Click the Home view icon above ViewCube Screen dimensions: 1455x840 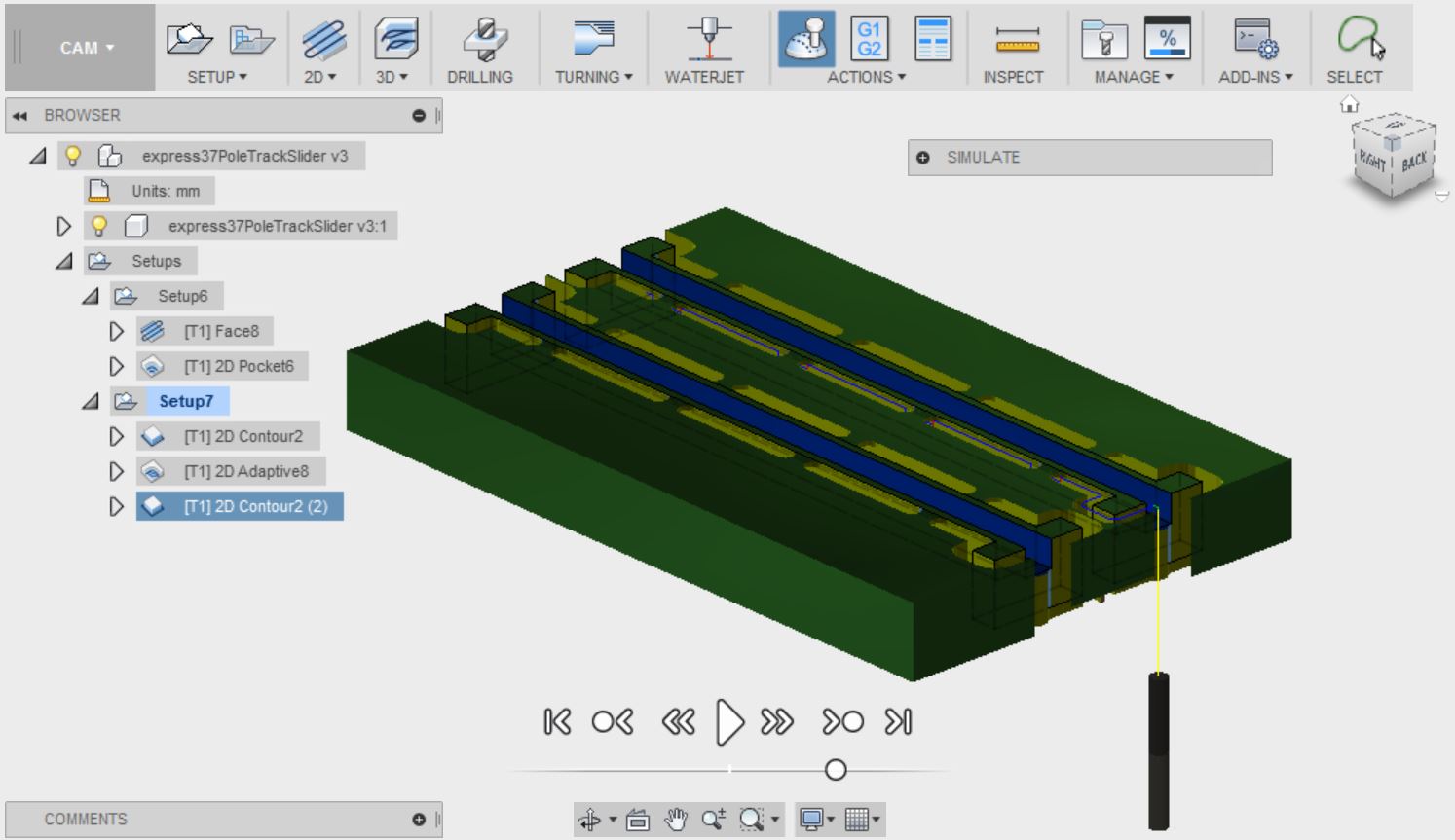1349,104
